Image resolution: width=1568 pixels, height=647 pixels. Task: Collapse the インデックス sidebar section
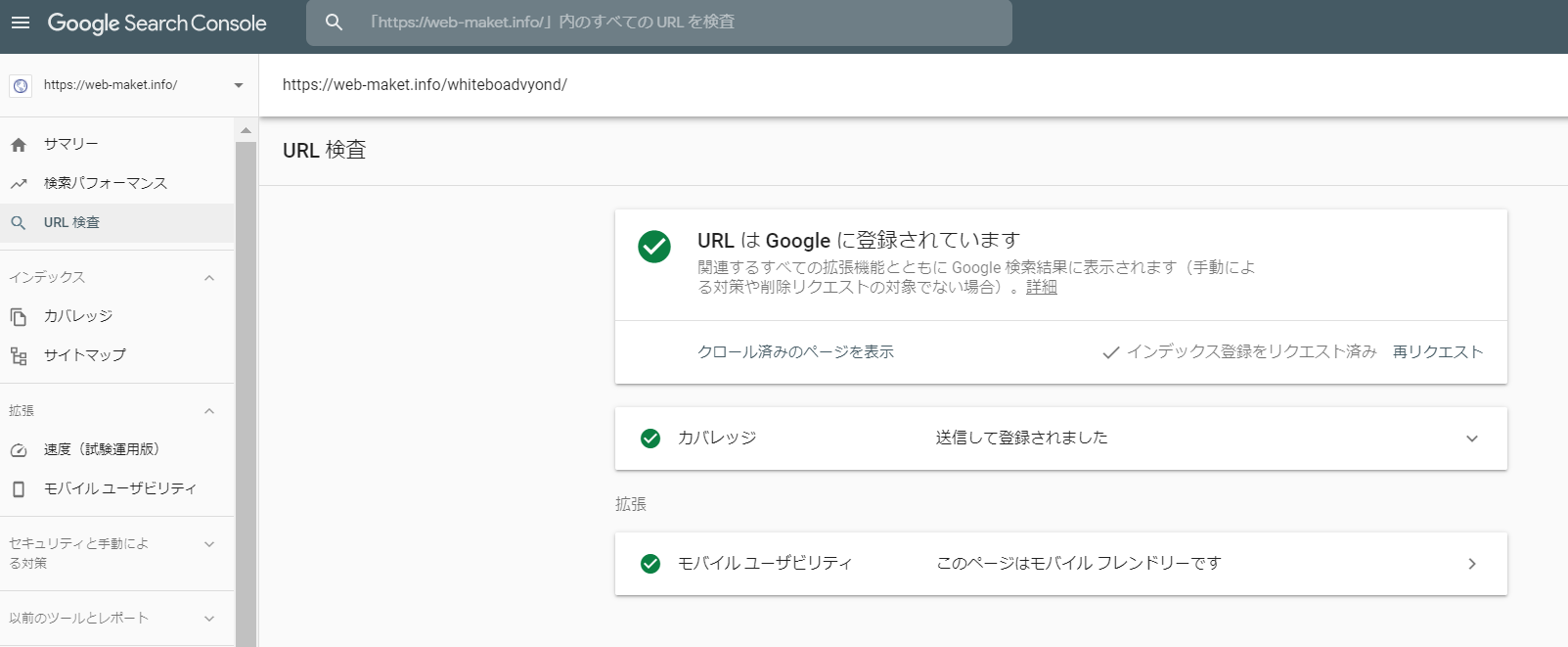208,278
